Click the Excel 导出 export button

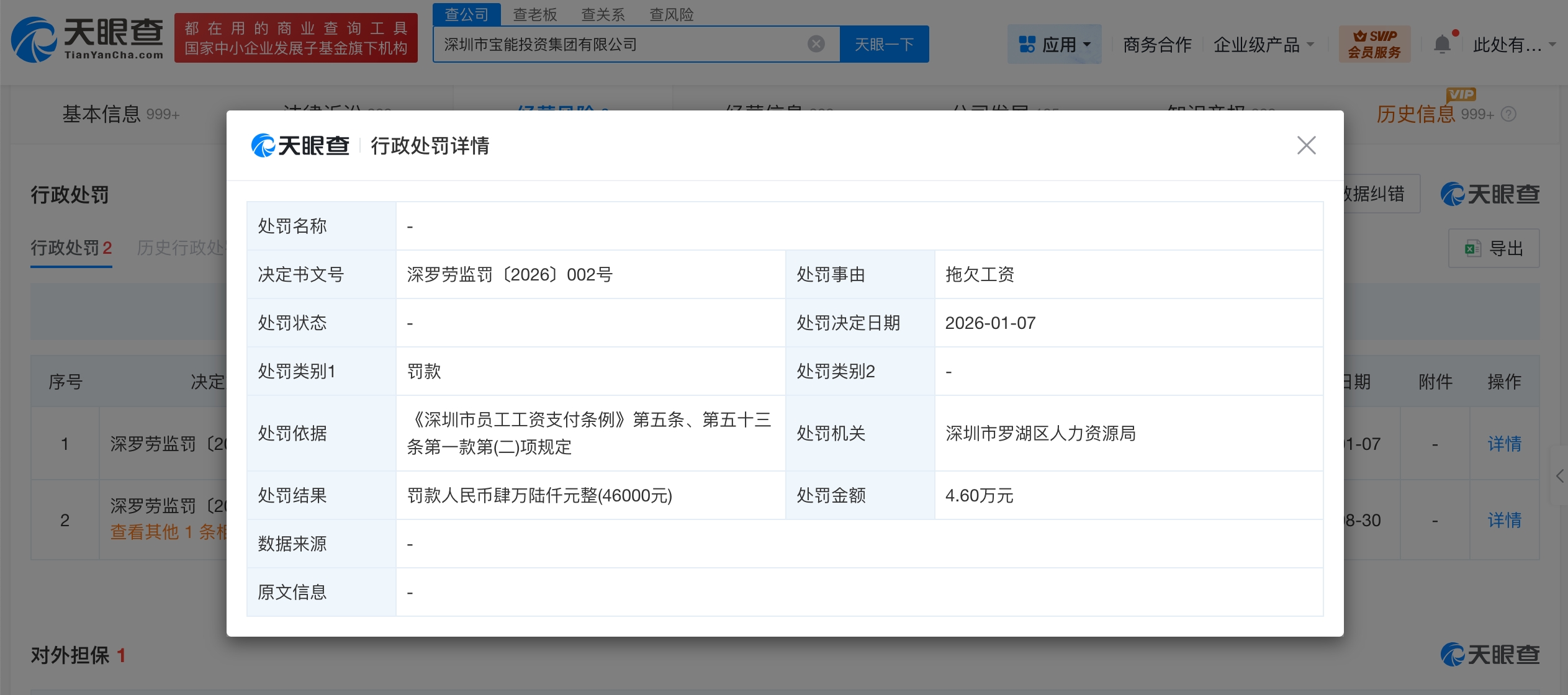pyautogui.click(x=1494, y=249)
